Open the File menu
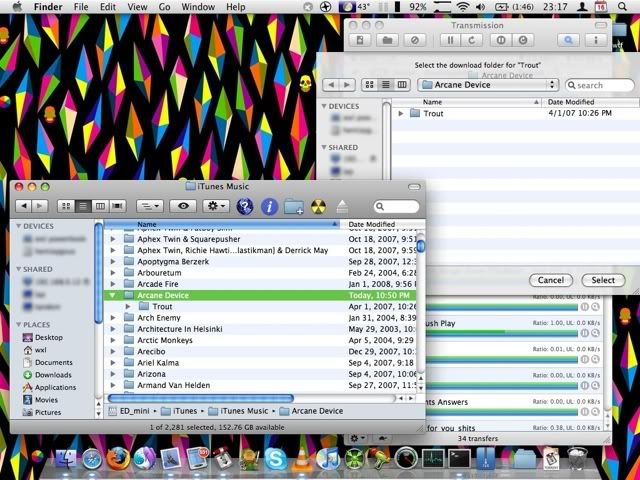 (81, 7)
